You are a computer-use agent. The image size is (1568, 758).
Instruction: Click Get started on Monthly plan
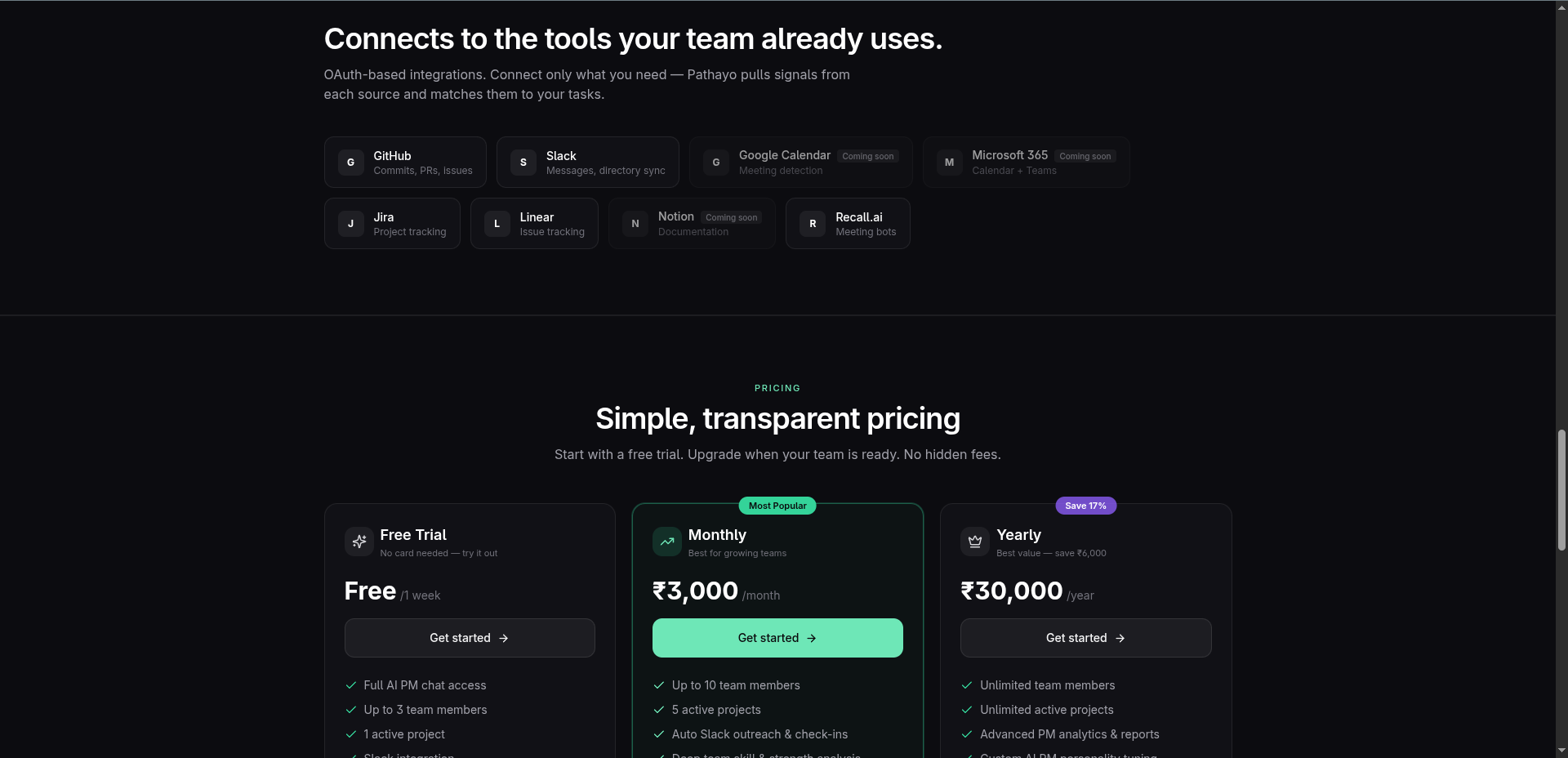tap(777, 638)
